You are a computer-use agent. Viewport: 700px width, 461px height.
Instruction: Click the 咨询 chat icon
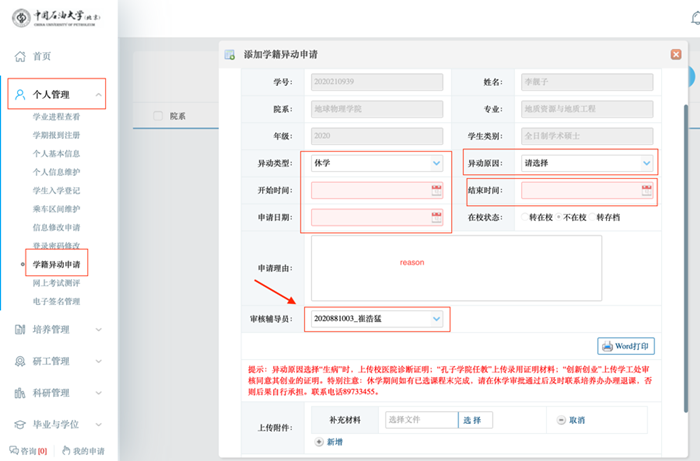(x=14, y=451)
